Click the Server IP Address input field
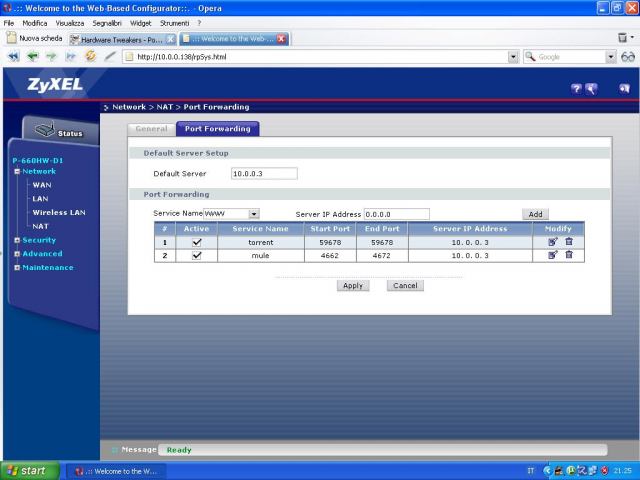Screen dimensions: 640x480 [x=396, y=213]
